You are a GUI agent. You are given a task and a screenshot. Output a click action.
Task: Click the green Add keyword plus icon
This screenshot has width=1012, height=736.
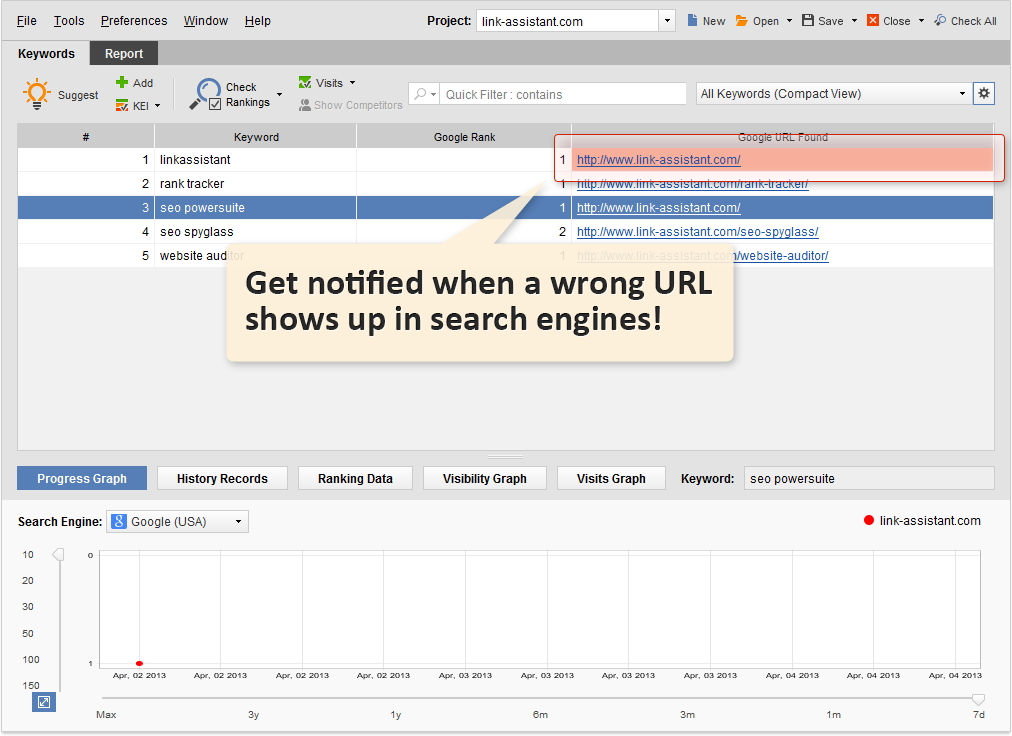click(x=122, y=83)
